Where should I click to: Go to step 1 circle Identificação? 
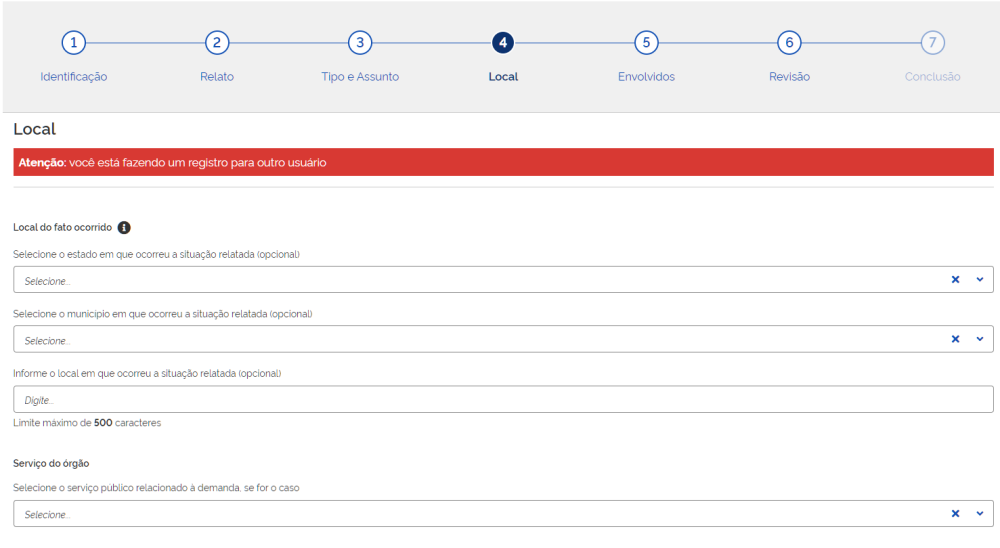click(73, 43)
